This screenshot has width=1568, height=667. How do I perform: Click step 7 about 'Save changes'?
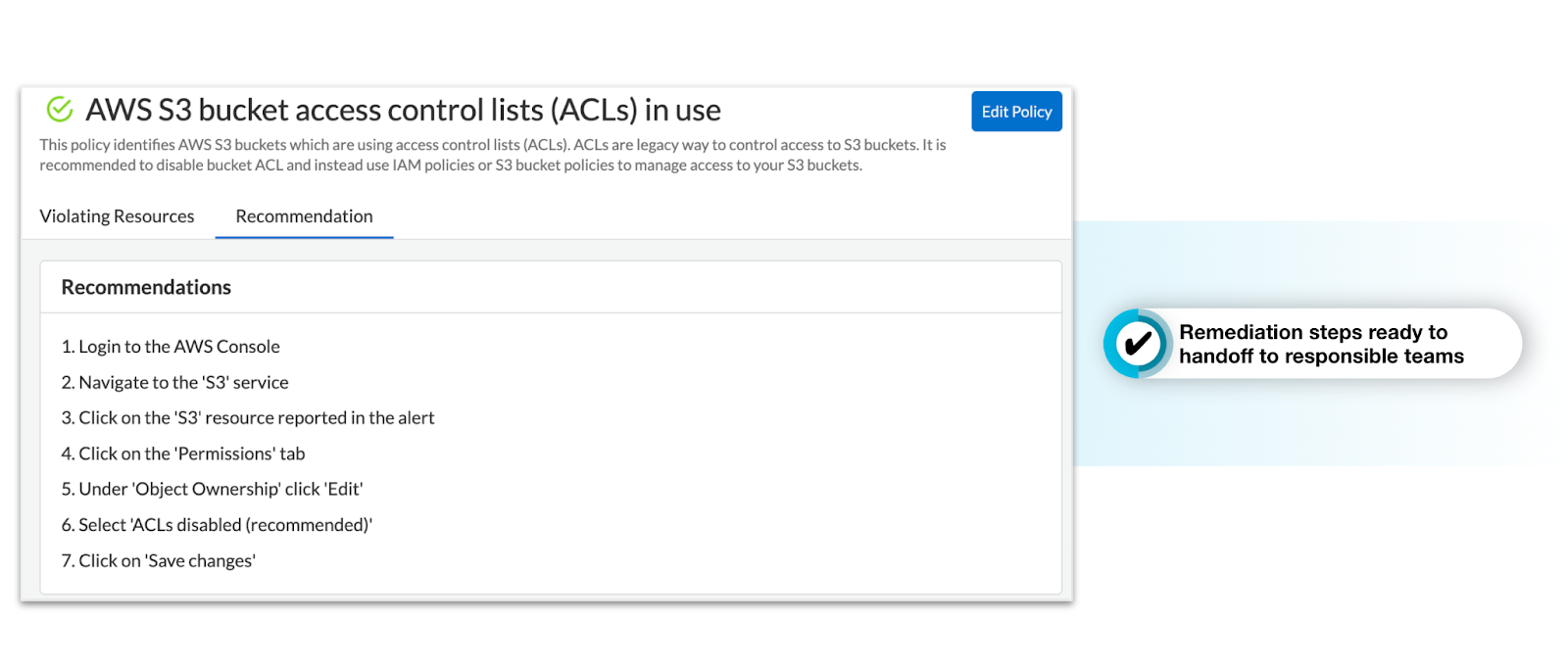tap(159, 561)
